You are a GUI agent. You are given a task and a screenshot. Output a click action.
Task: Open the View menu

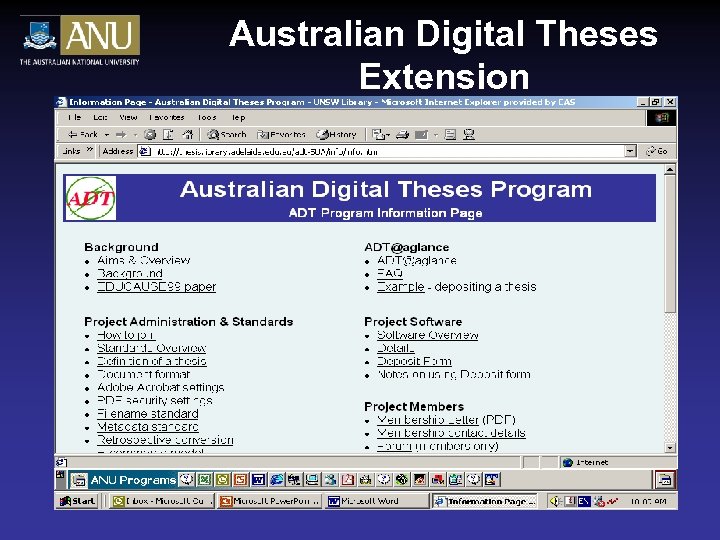click(128, 118)
